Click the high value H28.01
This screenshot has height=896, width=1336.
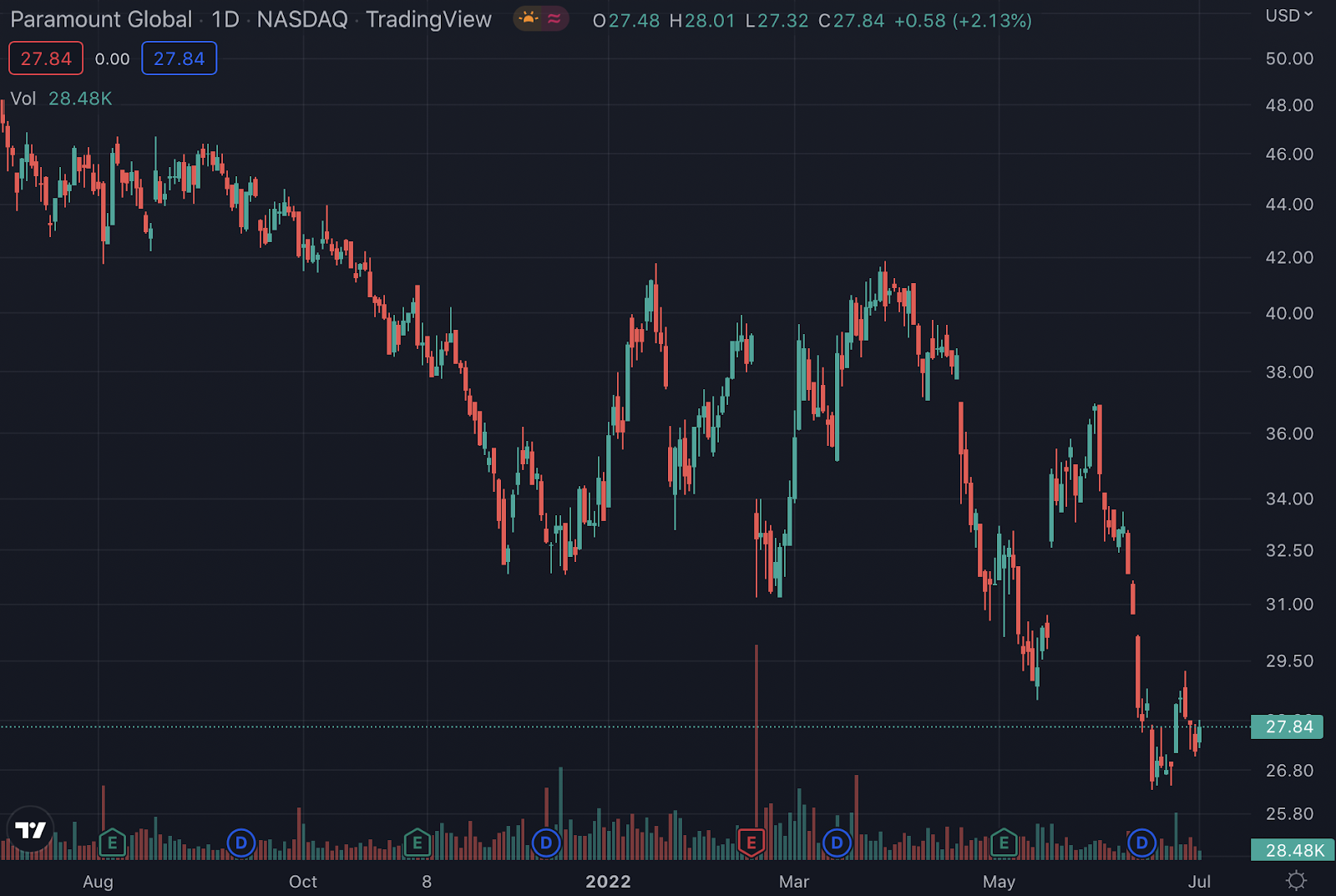[x=702, y=21]
